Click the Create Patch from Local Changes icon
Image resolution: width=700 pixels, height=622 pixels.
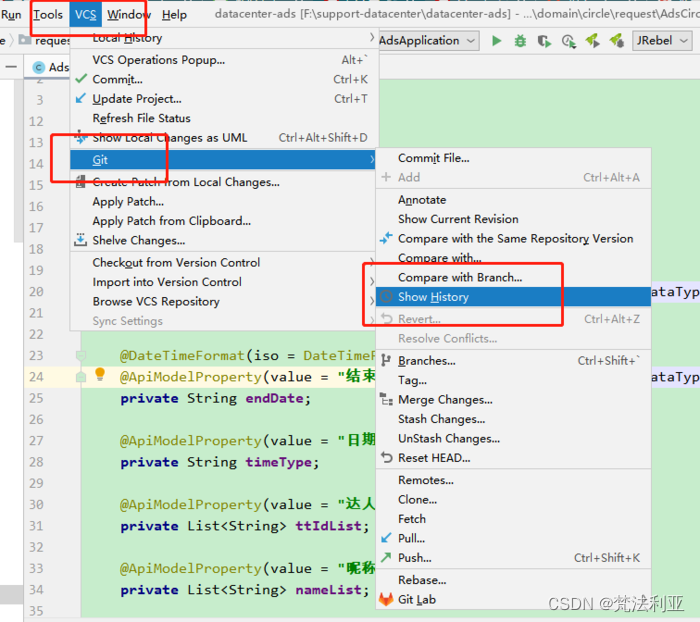pos(81,182)
